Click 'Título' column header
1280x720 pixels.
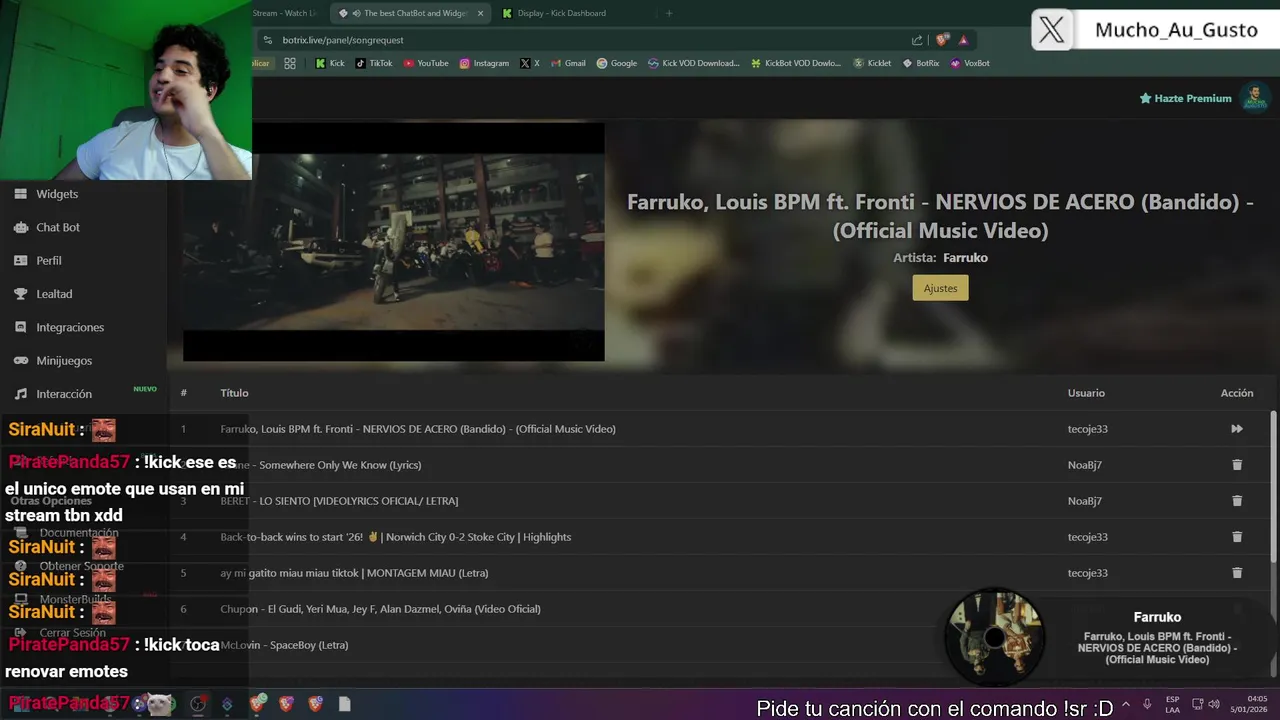234,393
